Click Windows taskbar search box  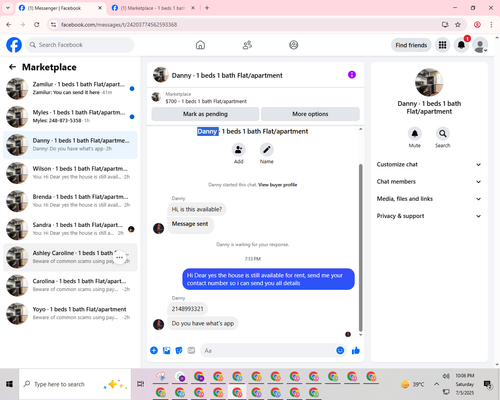[75, 384]
